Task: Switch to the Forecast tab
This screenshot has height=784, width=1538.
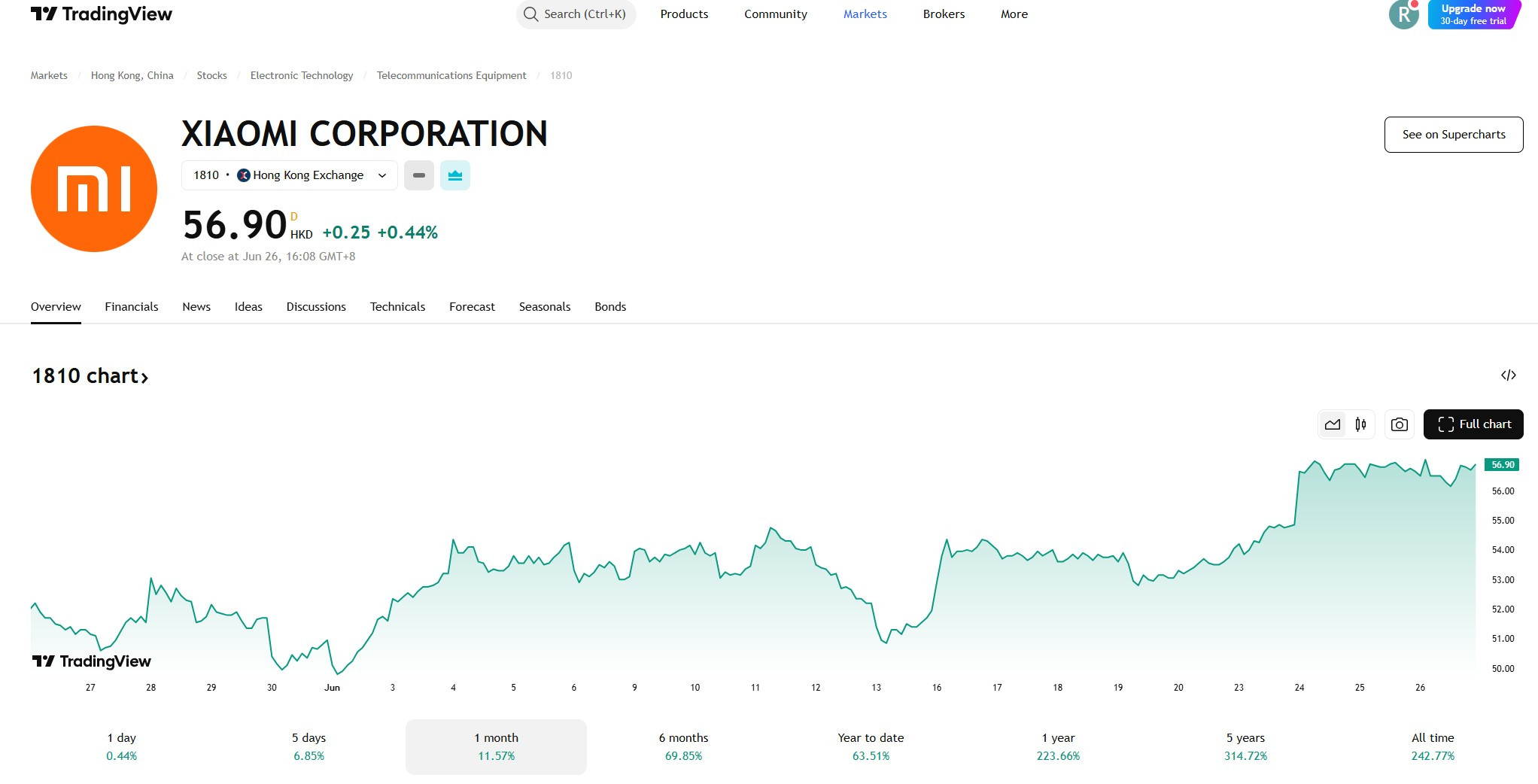Action: click(x=472, y=307)
